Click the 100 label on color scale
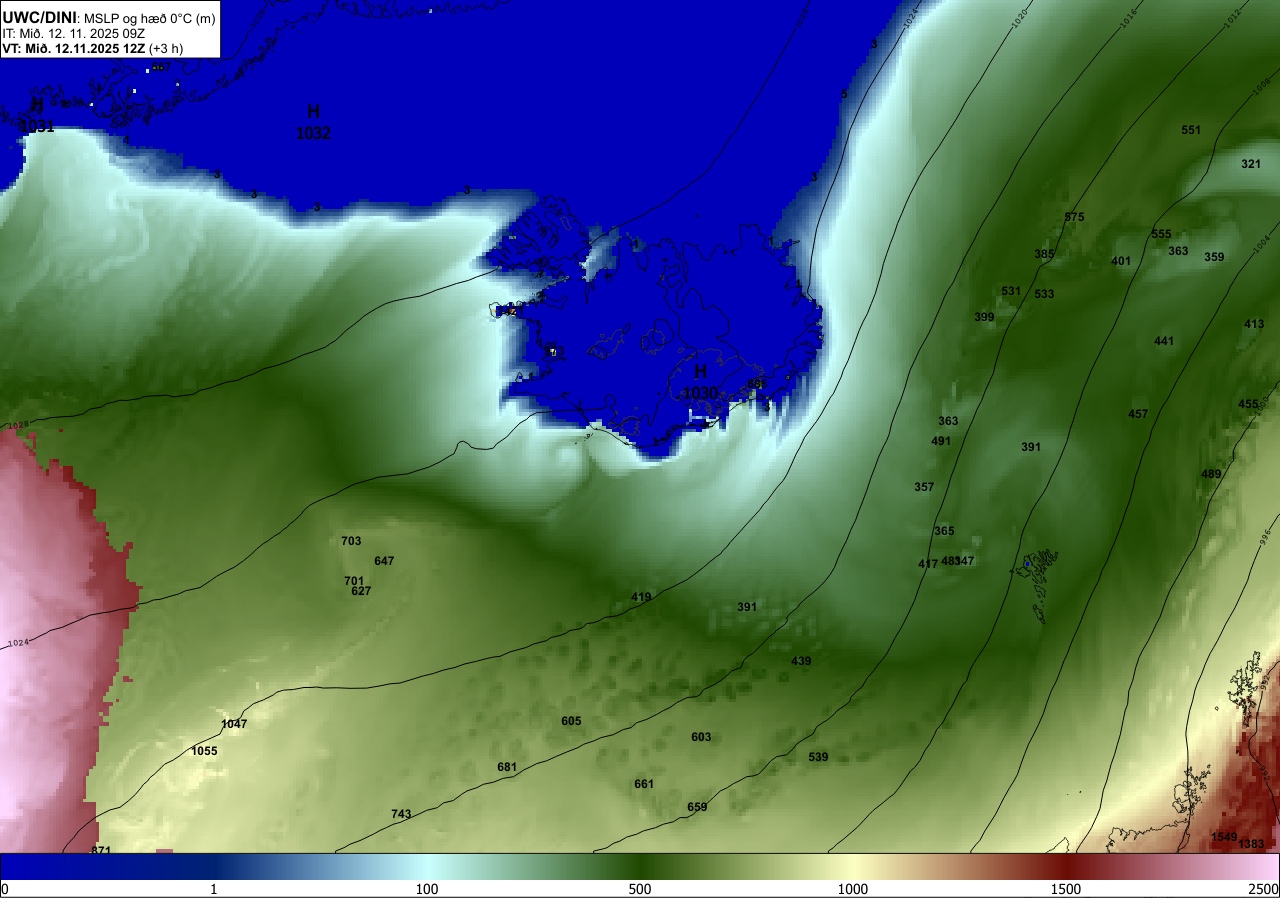1280x898 pixels. click(427, 889)
